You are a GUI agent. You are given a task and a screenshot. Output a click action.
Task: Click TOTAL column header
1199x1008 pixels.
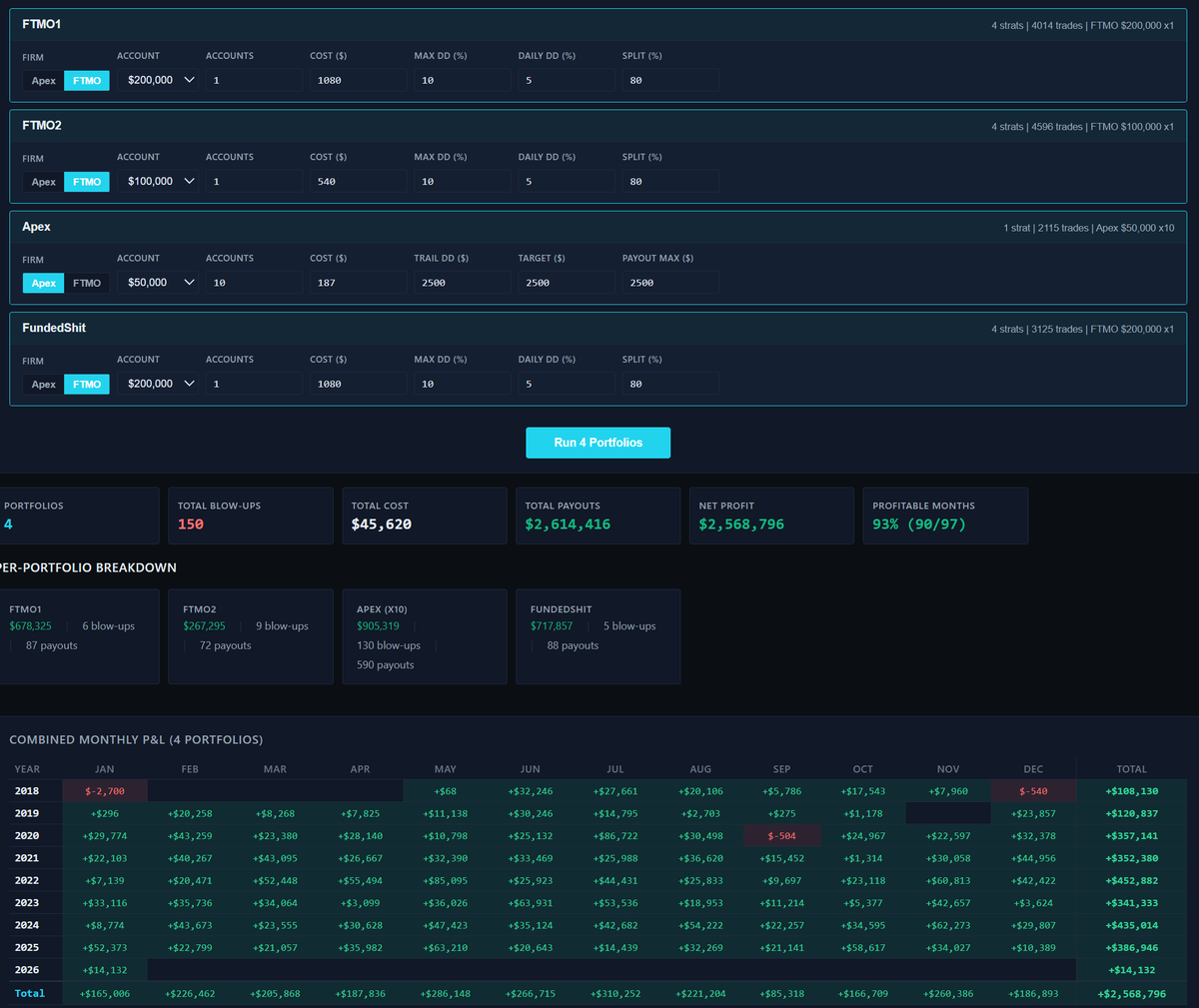click(x=1131, y=769)
